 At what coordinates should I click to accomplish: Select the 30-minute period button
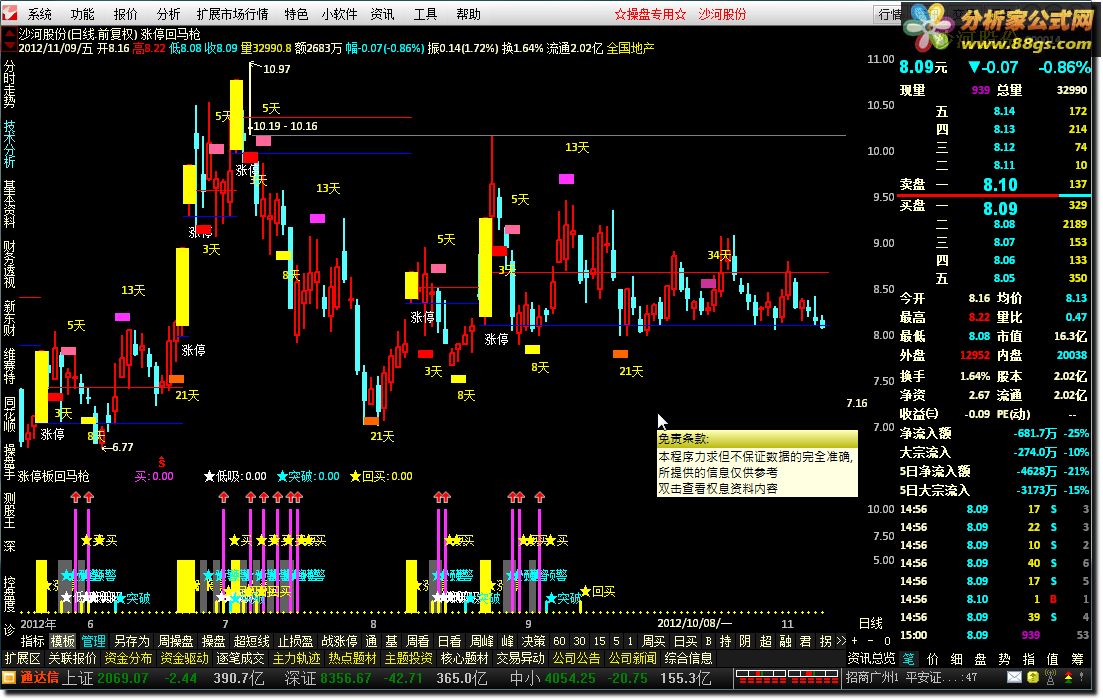pos(579,641)
